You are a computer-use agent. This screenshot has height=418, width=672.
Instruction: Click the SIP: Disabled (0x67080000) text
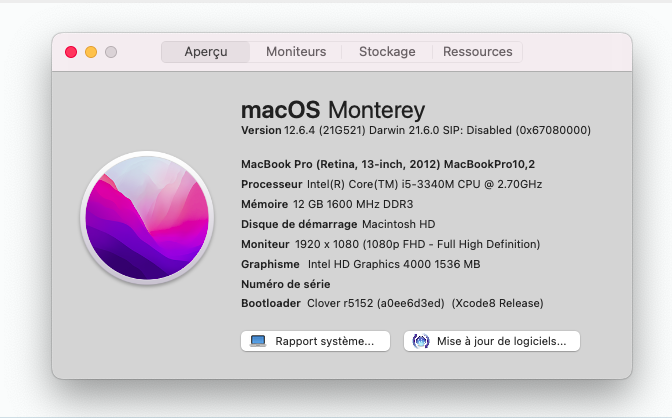point(516,130)
